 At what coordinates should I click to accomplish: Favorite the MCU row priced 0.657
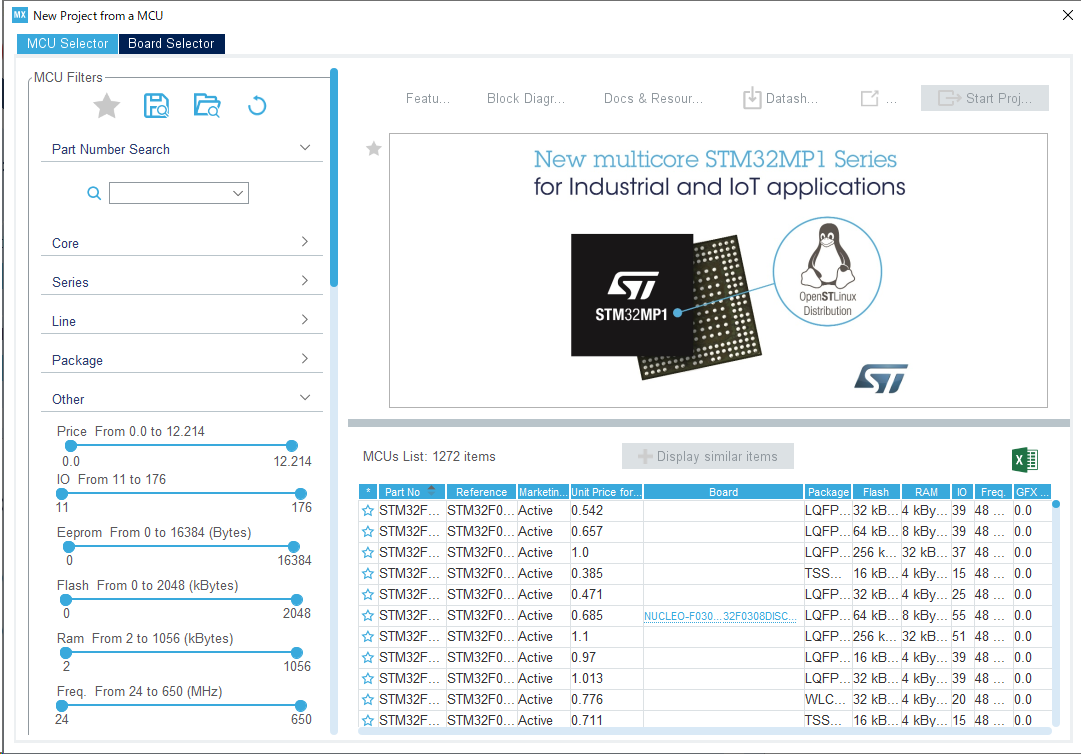click(x=368, y=531)
